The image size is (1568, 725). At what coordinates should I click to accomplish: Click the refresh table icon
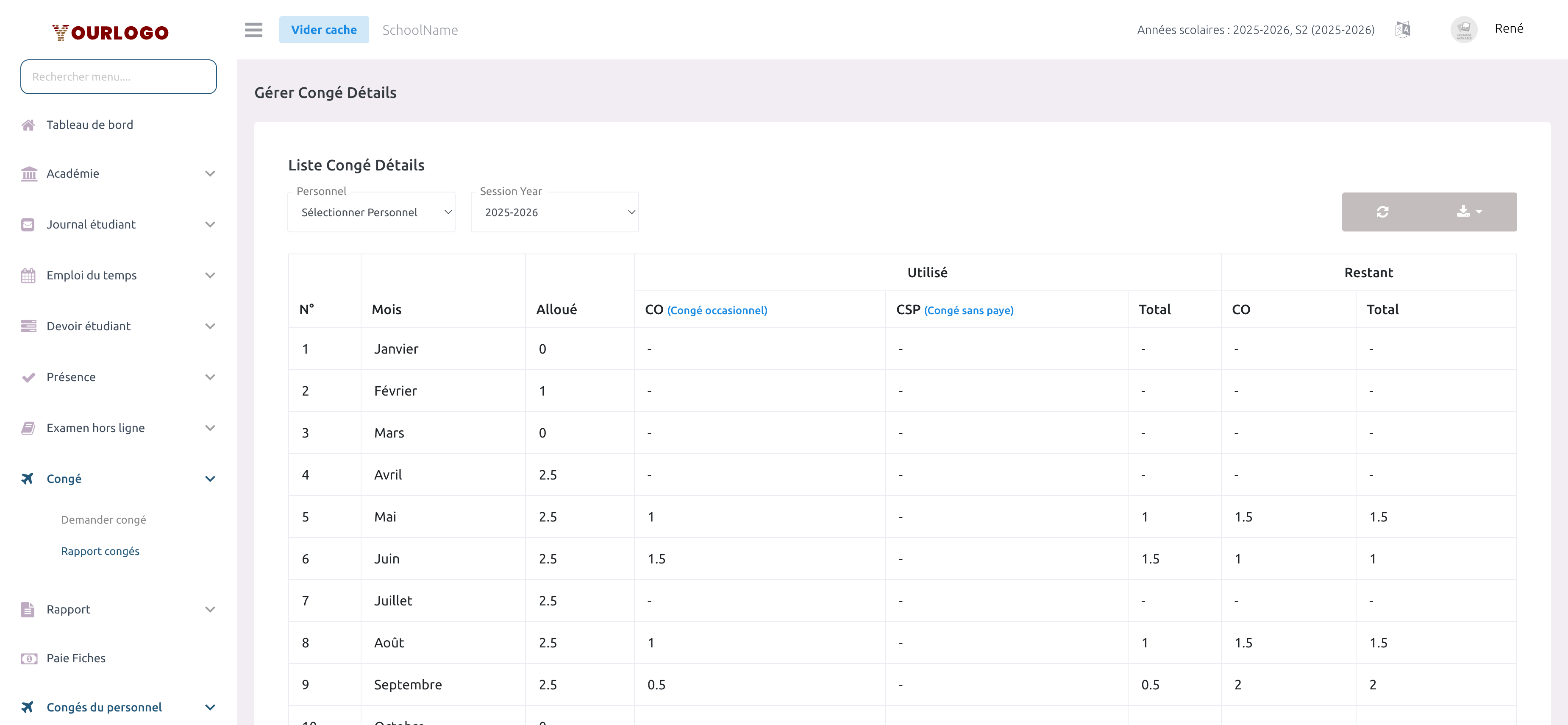tap(1382, 212)
